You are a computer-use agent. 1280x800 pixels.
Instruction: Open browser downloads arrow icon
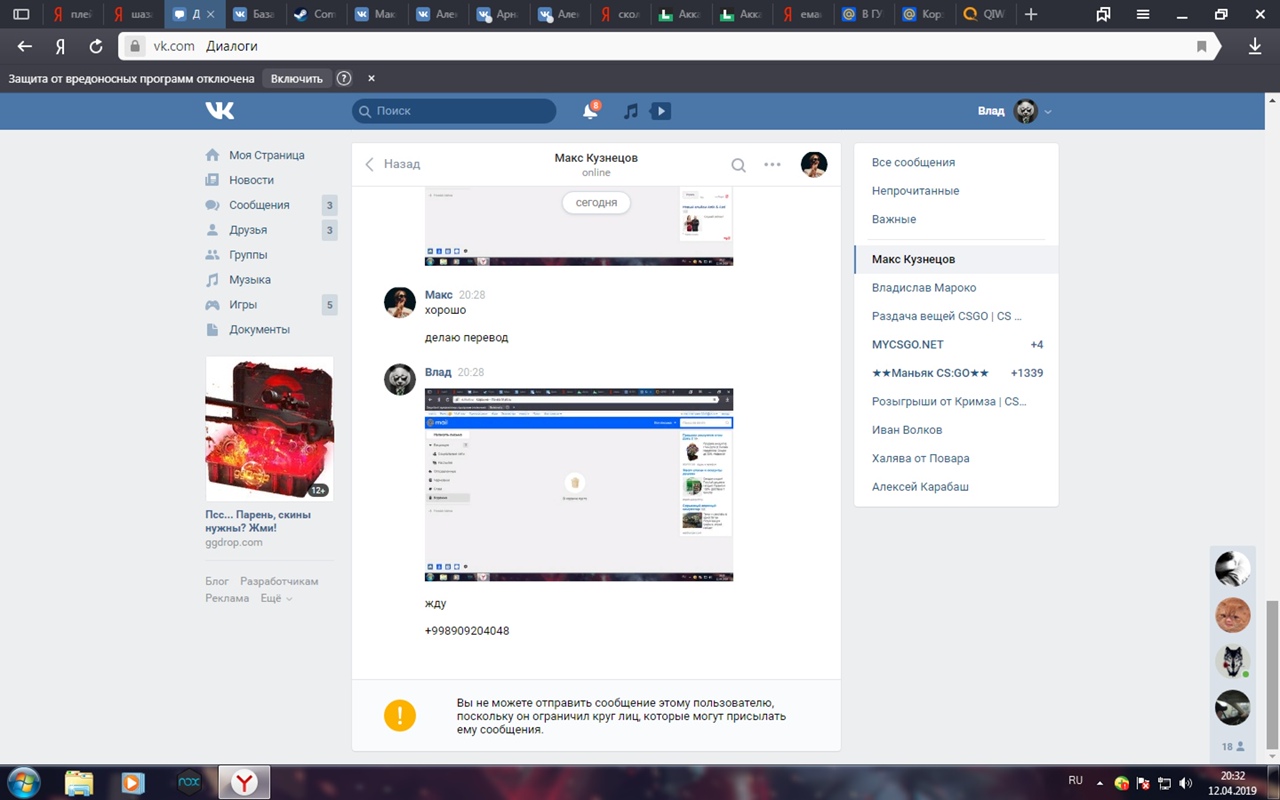pos(1255,46)
